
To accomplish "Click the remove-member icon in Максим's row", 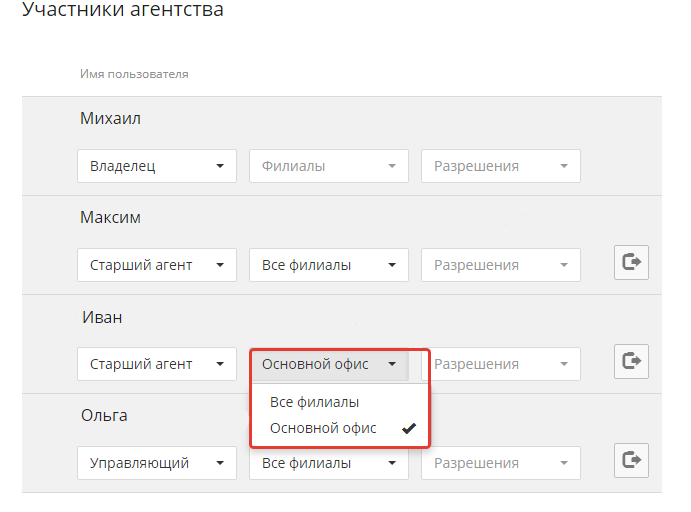I will click(x=631, y=263).
